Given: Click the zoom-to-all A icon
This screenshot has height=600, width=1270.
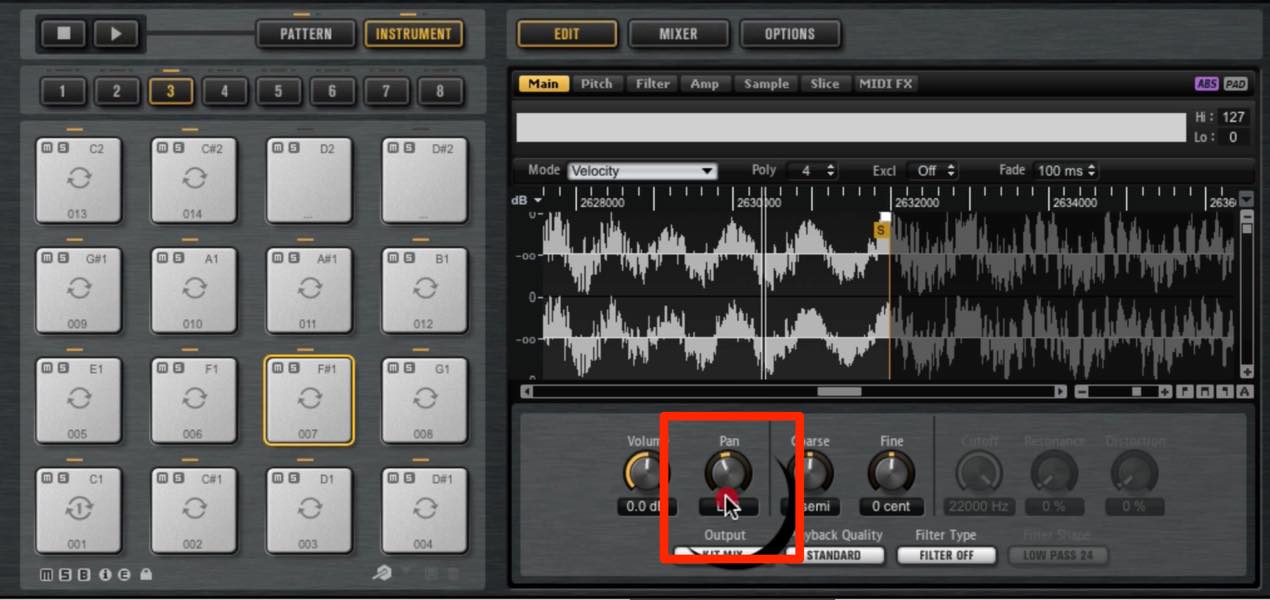Looking at the screenshot, I should [x=1245, y=392].
